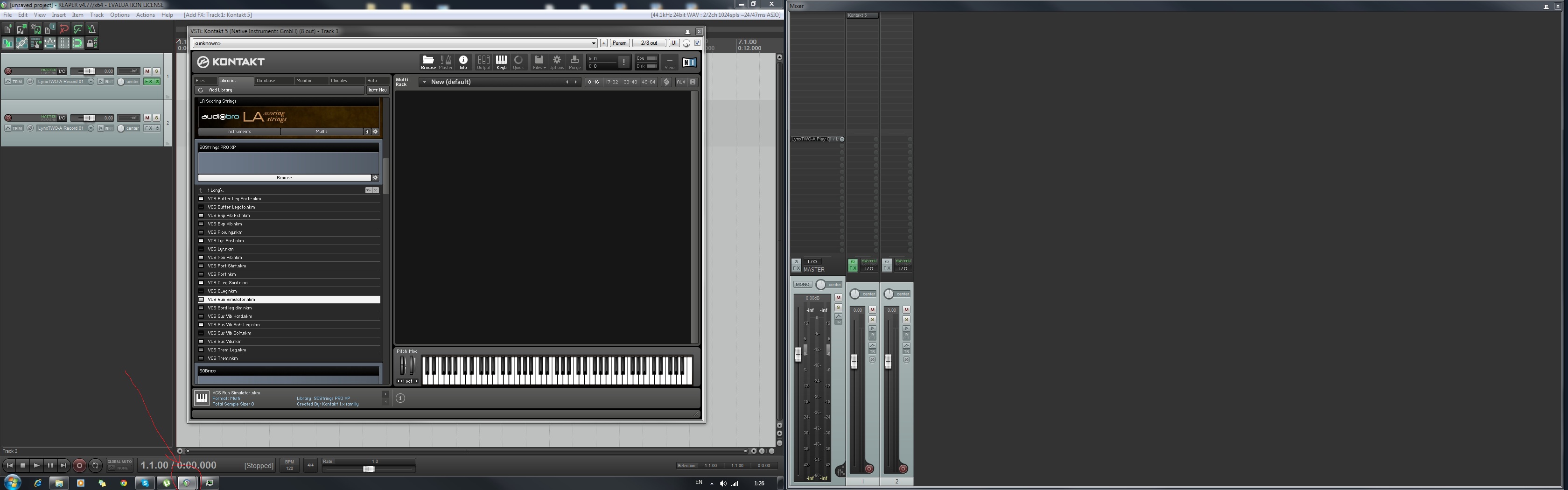Arm track 2 for recording in the track panel

[8, 118]
